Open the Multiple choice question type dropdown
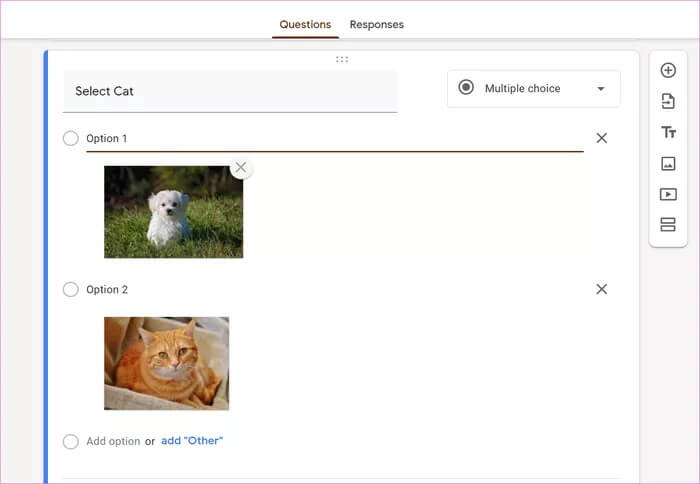The image size is (700, 484). tap(533, 88)
